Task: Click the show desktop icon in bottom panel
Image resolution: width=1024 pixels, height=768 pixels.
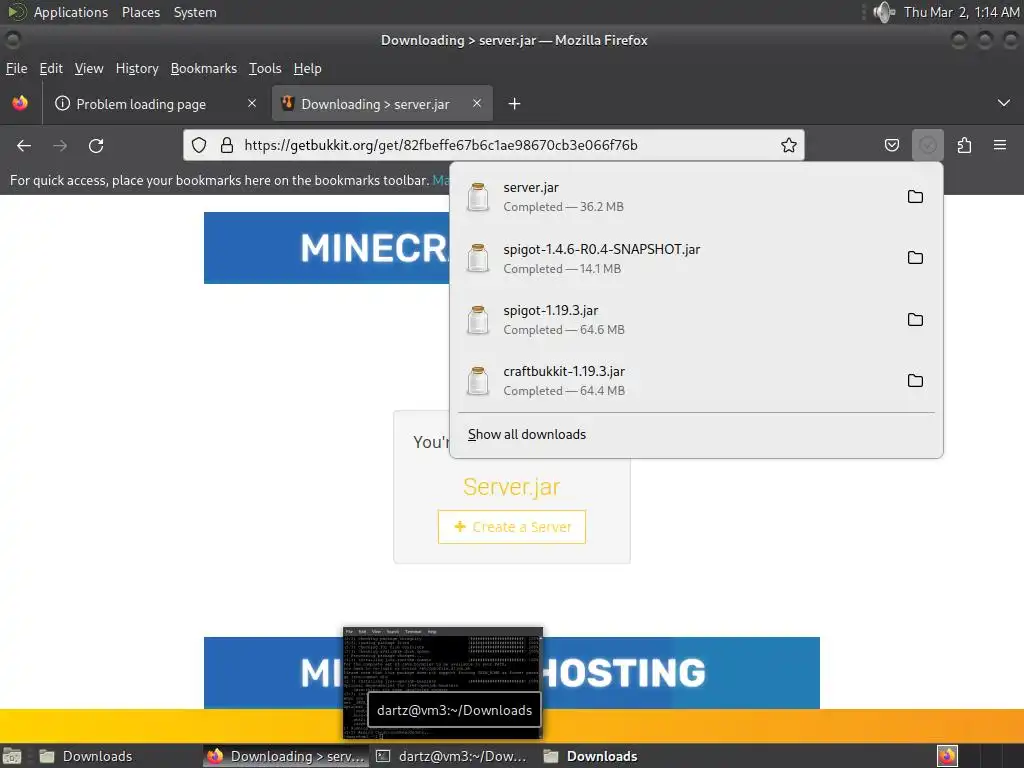Action: pos(12,756)
